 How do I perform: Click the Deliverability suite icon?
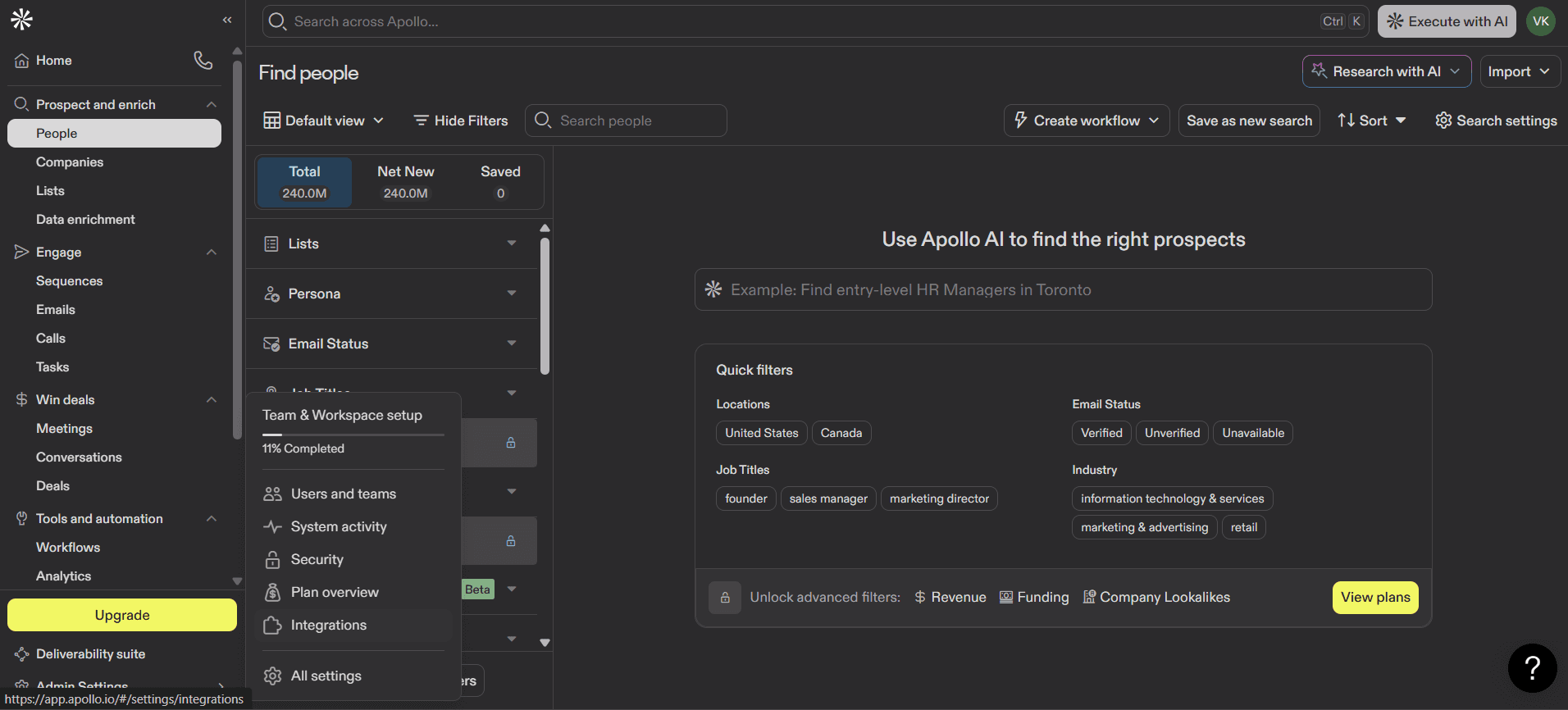click(x=22, y=654)
